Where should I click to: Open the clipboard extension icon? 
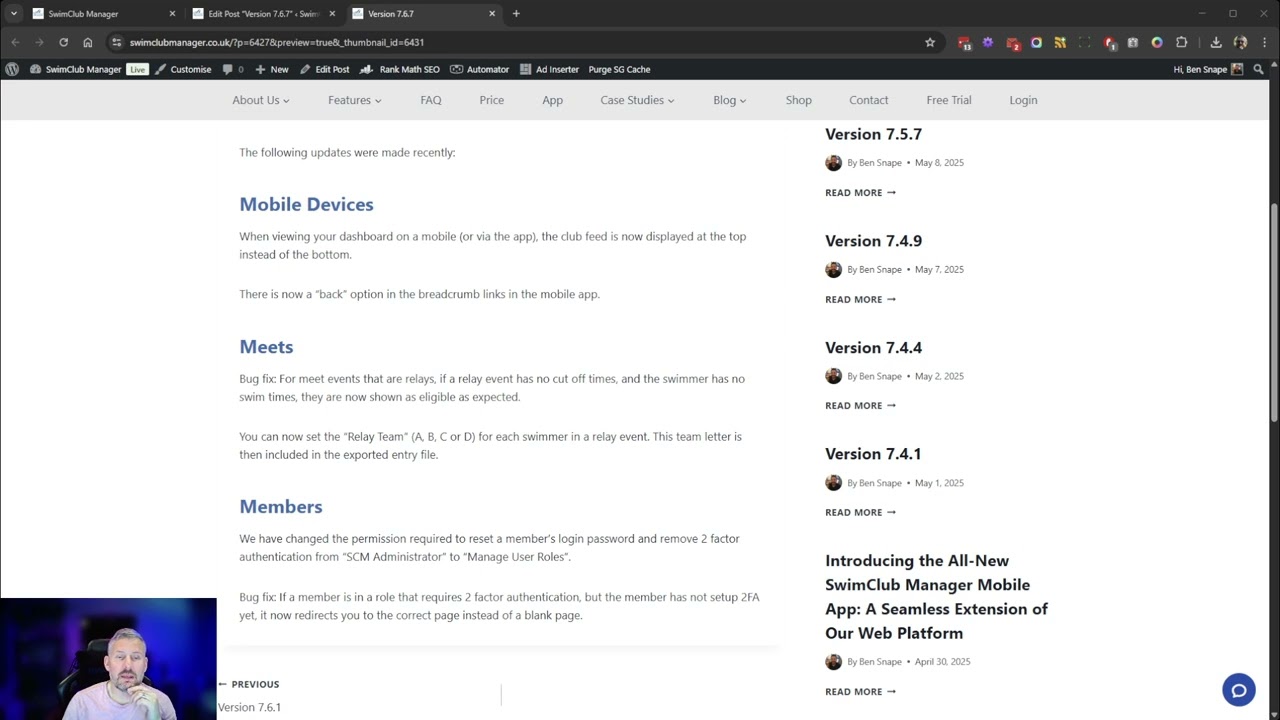tap(1133, 42)
